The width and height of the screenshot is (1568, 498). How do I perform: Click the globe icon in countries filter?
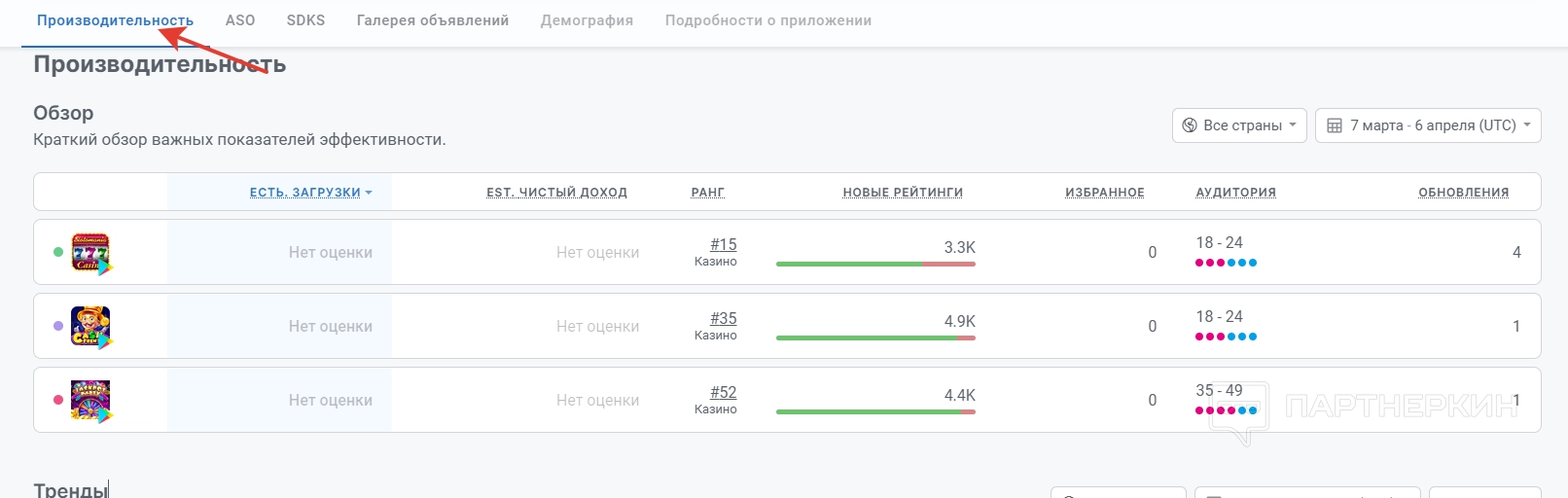coord(1189,125)
